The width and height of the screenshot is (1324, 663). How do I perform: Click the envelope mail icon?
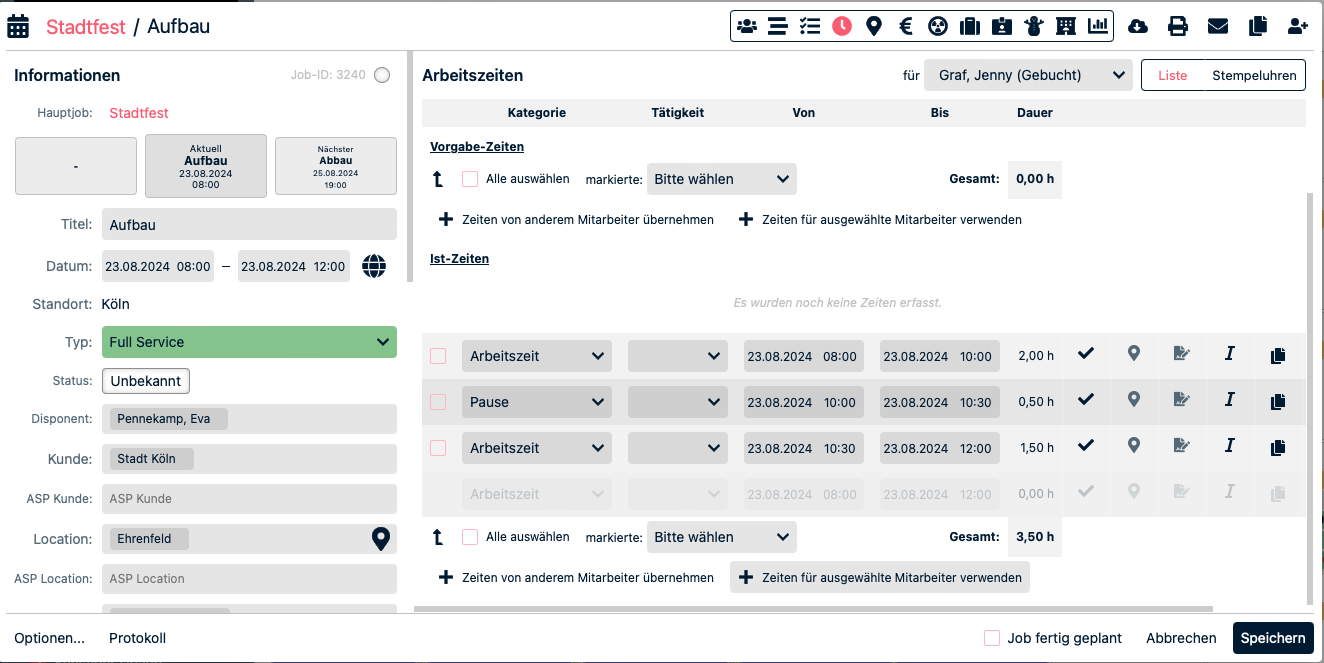pos(1217,27)
